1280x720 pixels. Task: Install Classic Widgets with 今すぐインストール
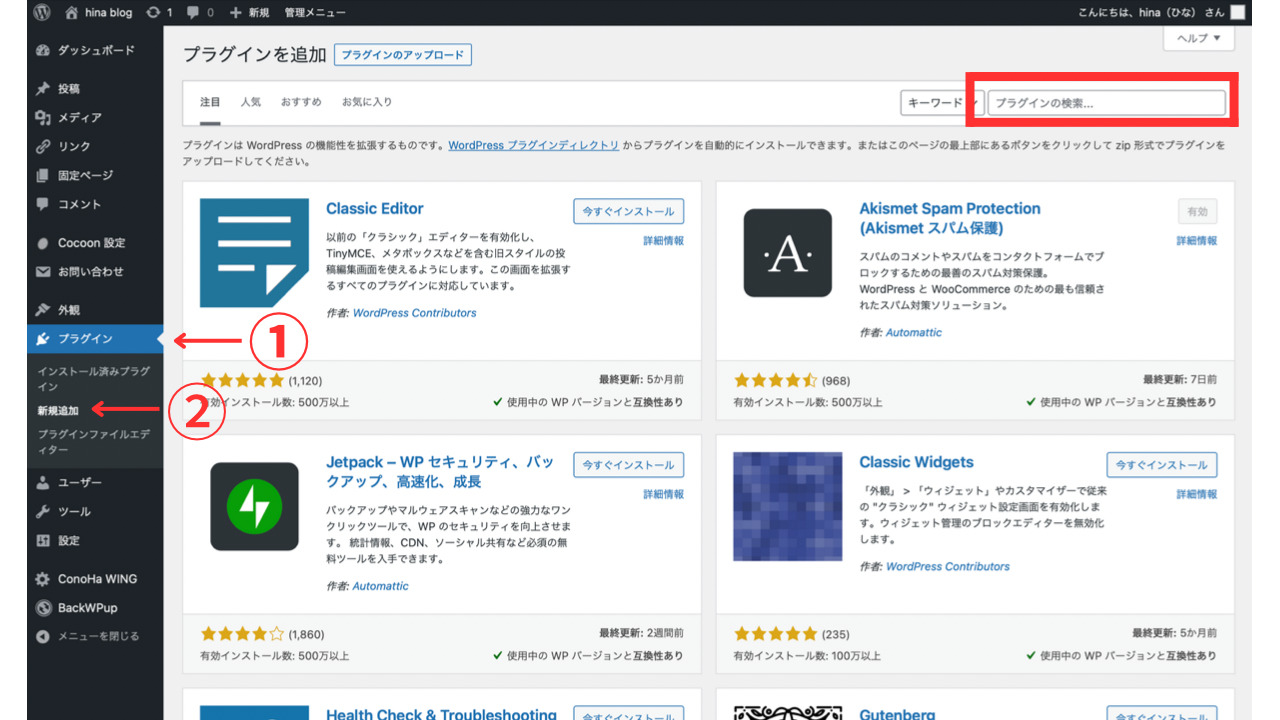coord(1162,465)
